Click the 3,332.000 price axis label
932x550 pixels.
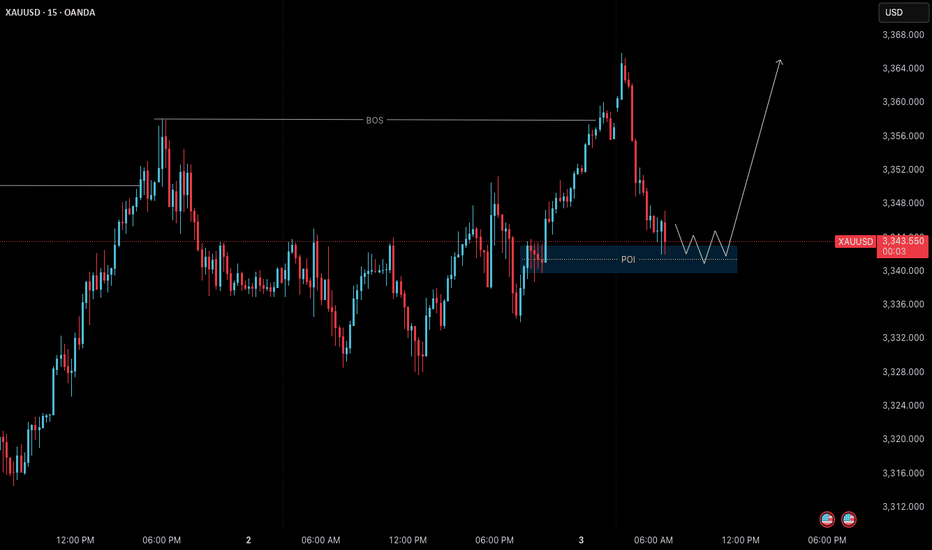(x=903, y=337)
